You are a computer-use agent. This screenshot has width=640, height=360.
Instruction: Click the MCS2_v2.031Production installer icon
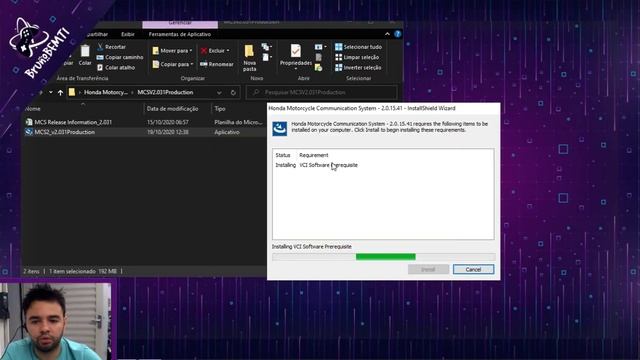coord(29,132)
